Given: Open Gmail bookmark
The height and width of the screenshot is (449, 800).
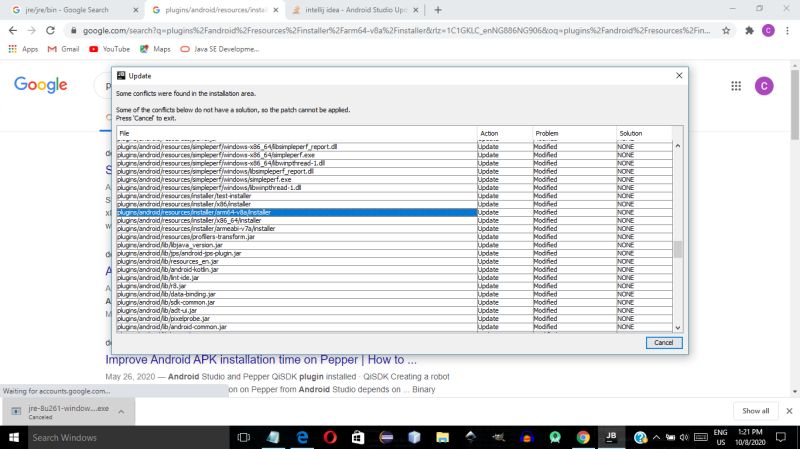Looking at the screenshot, I should (x=63, y=49).
